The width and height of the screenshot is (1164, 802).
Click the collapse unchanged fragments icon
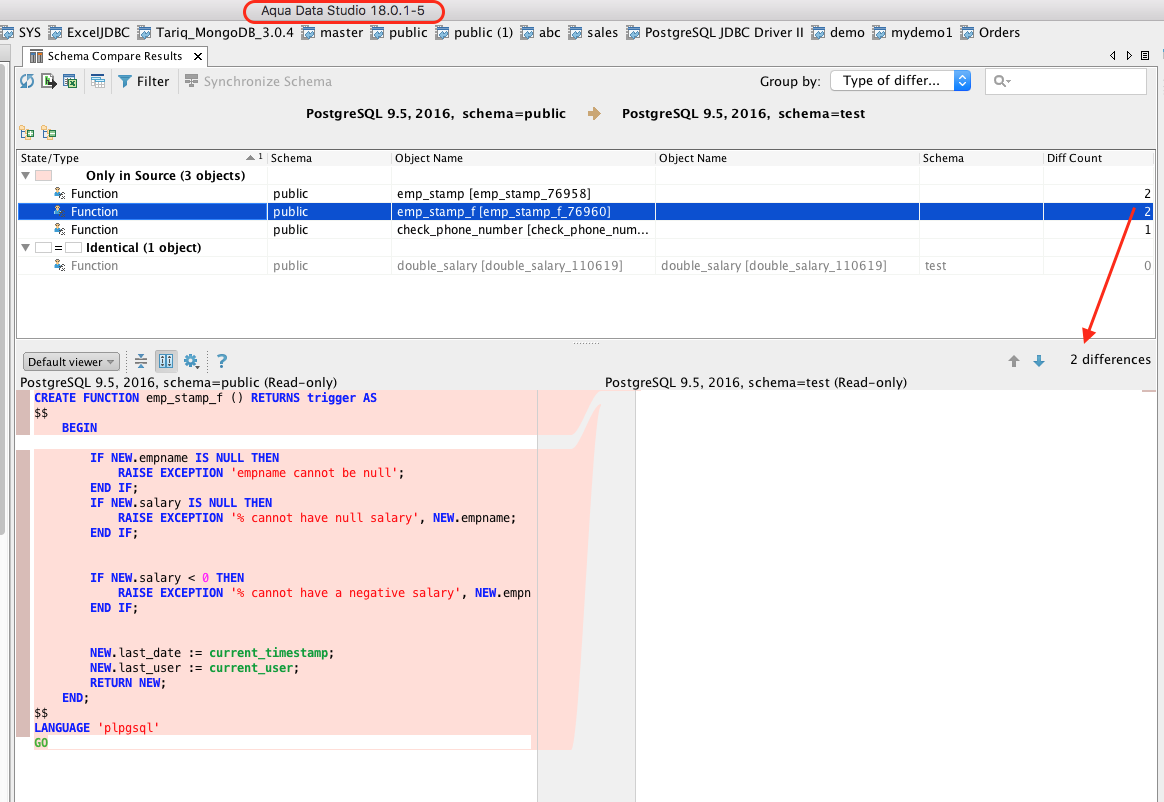point(140,361)
